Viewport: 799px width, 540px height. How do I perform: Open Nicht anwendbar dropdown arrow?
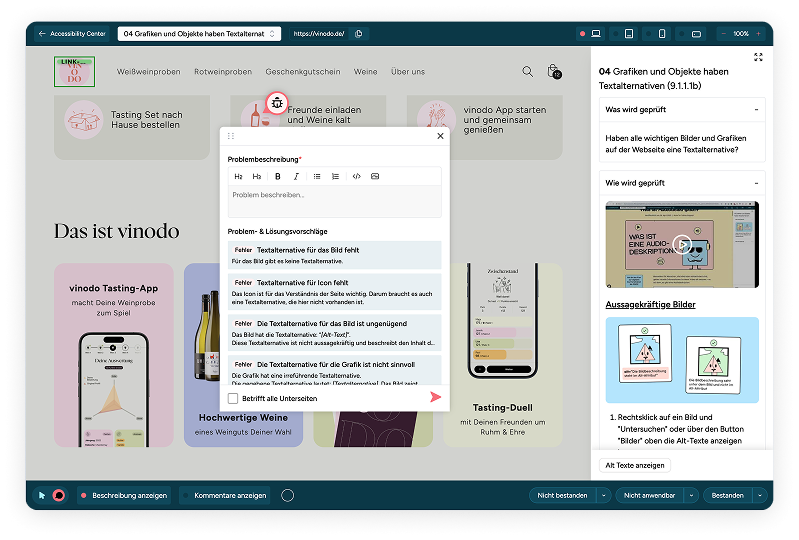pyautogui.click(x=691, y=495)
